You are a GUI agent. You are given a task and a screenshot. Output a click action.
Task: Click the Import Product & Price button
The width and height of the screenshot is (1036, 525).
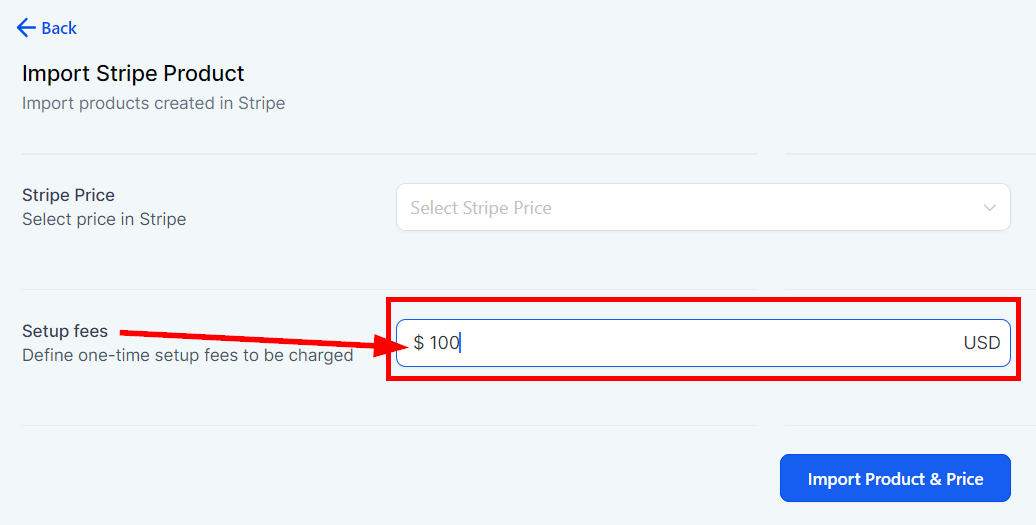[895, 479]
